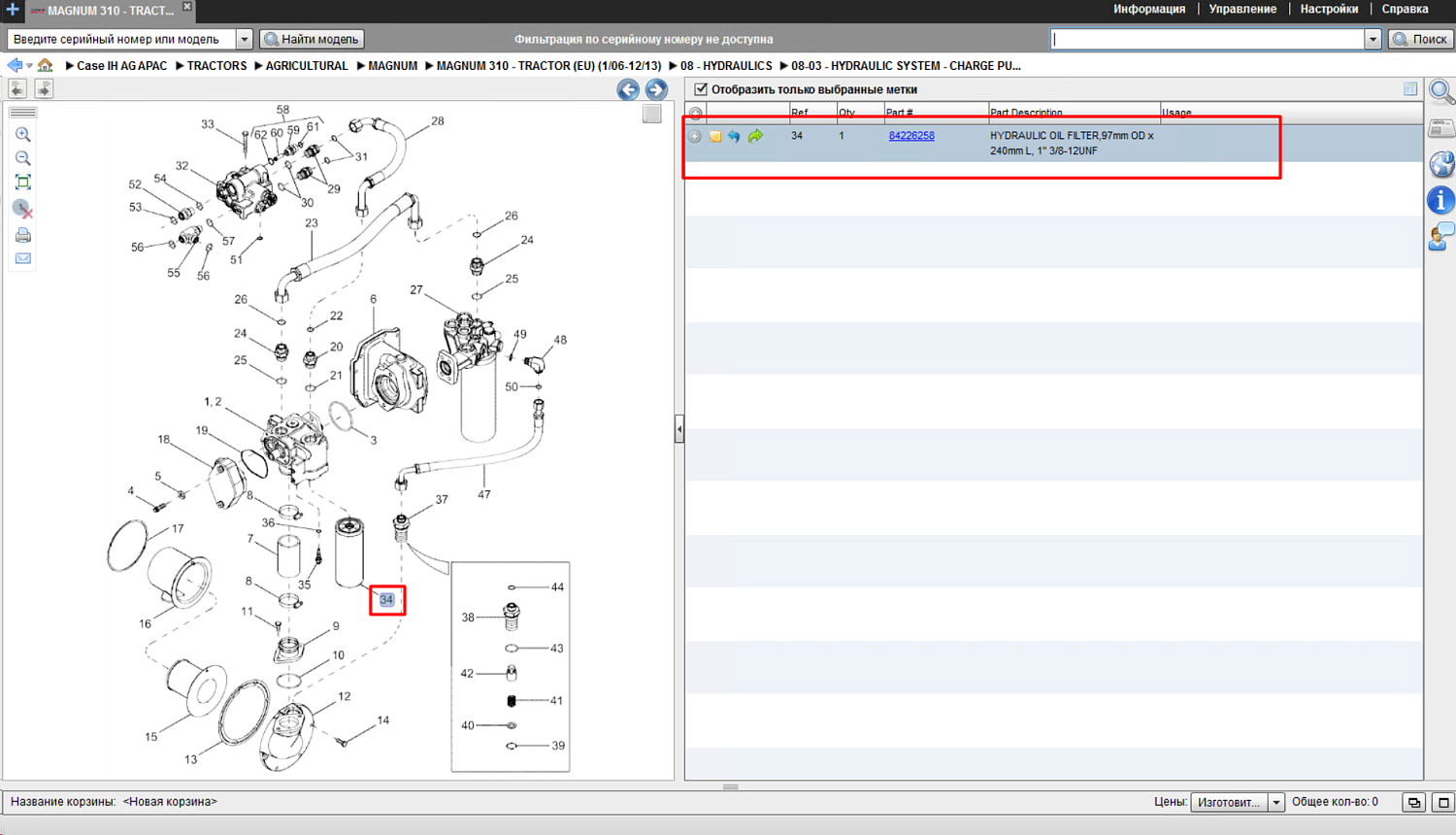This screenshot has height=835, width=1456.
Task: Select callout 27 on the diagram
Action: pos(416,289)
